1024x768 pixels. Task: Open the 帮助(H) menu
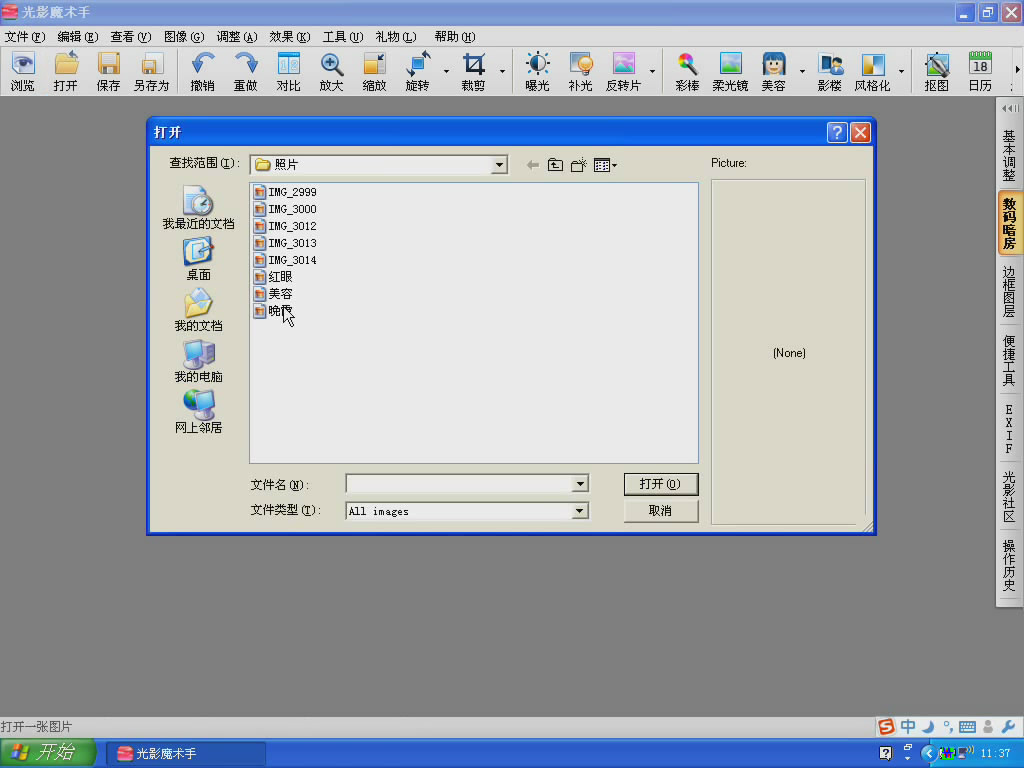pyautogui.click(x=455, y=37)
